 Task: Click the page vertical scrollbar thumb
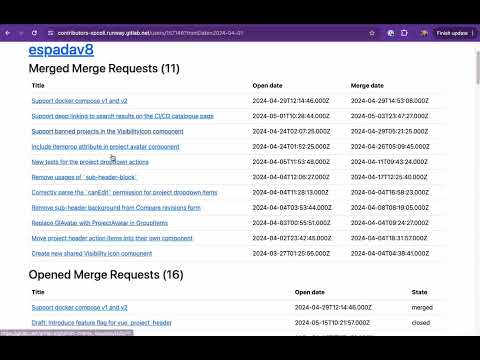(x=478, y=68)
